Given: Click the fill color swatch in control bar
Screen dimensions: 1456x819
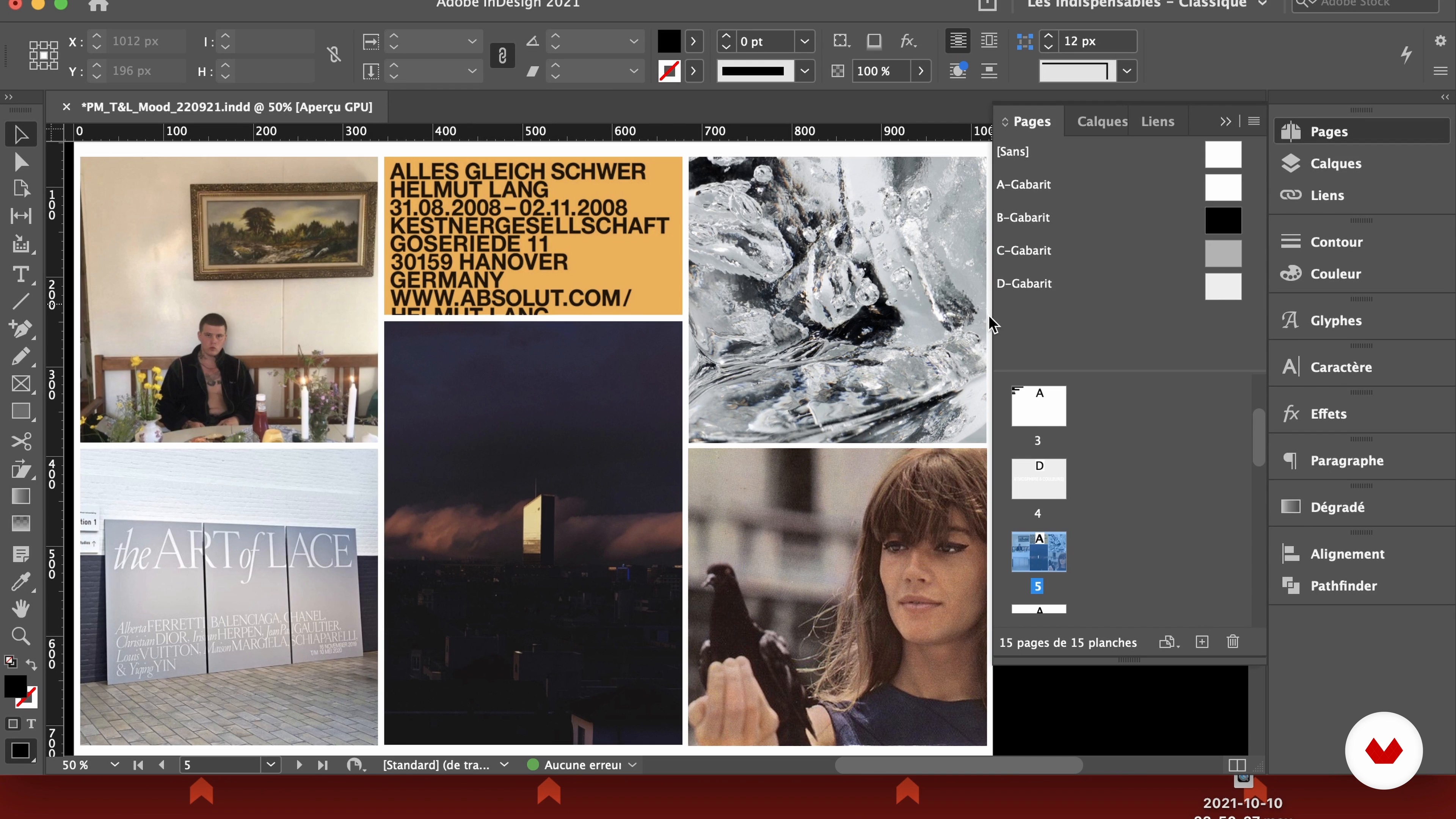Looking at the screenshot, I should coord(668,41).
